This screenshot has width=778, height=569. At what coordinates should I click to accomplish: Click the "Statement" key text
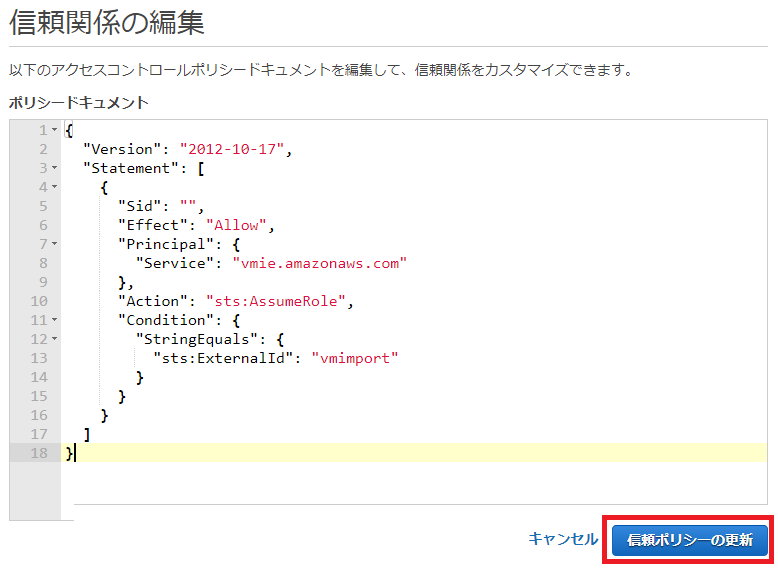[x=131, y=168]
